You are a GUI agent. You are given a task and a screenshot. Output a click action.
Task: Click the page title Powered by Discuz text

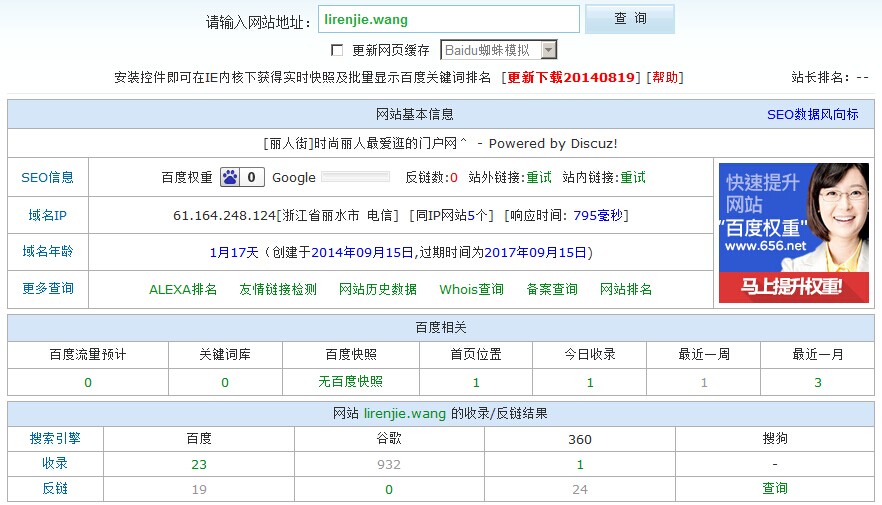[553, 143]
